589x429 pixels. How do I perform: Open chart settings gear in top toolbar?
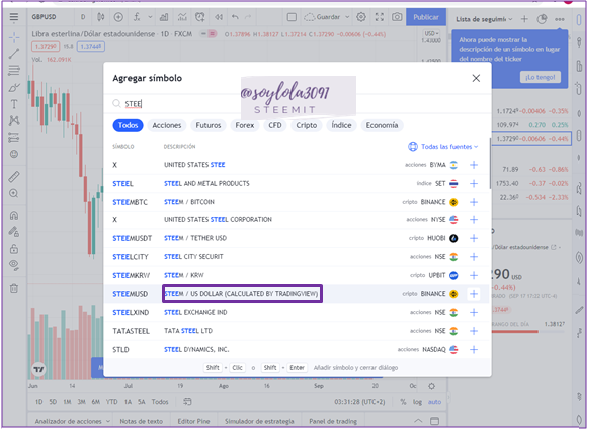[x=361, y=17]
